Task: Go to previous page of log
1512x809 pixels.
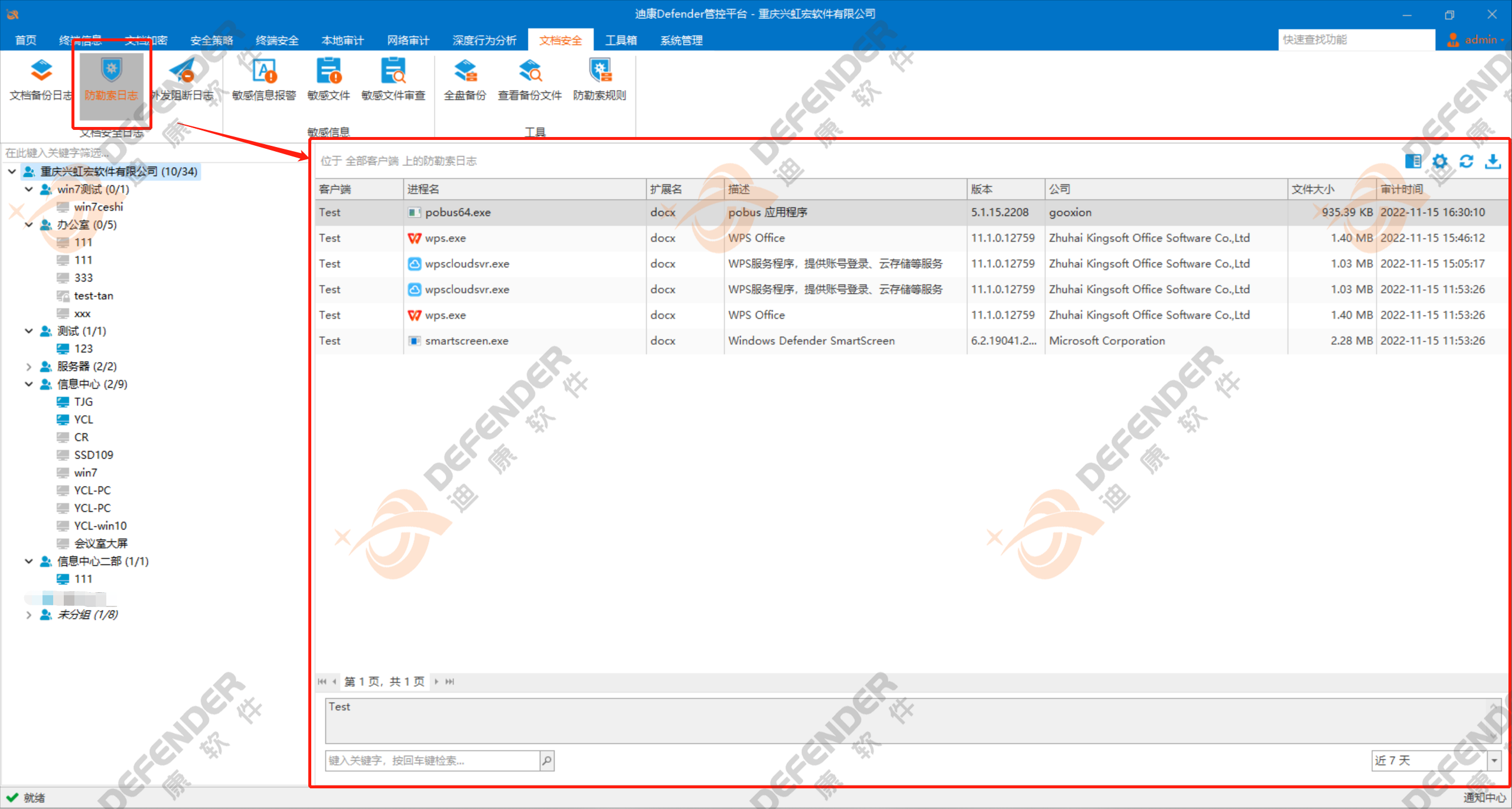Action: [x=335, y=681]
